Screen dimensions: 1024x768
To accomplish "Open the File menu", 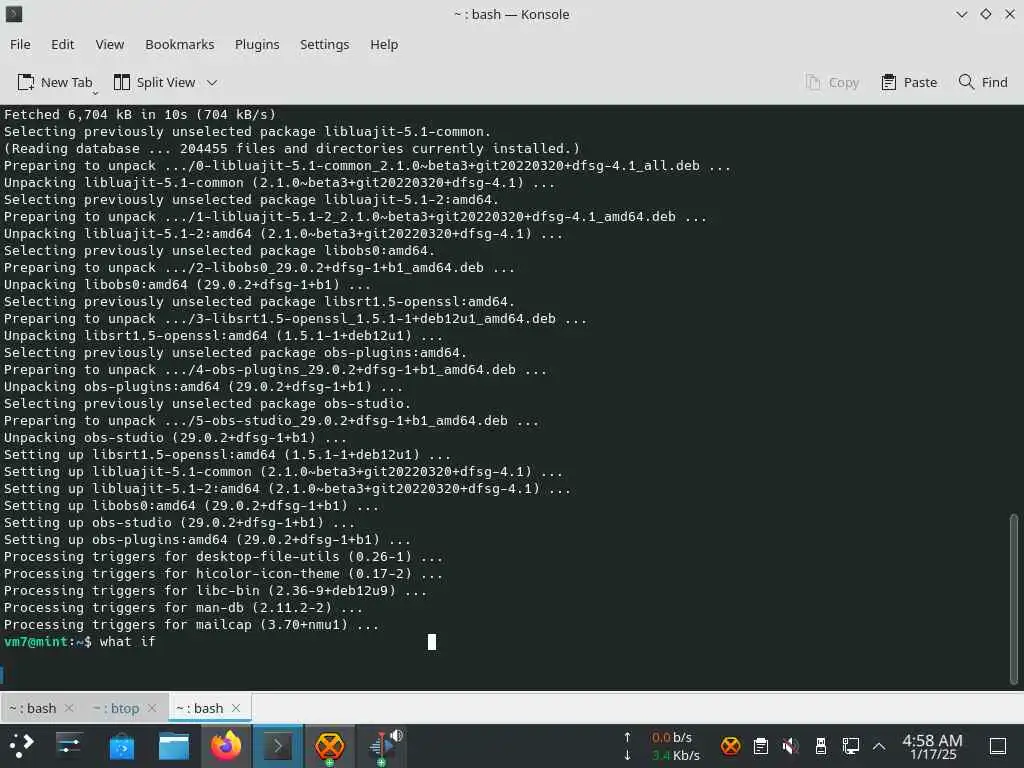I will click(x=20, y=44).
